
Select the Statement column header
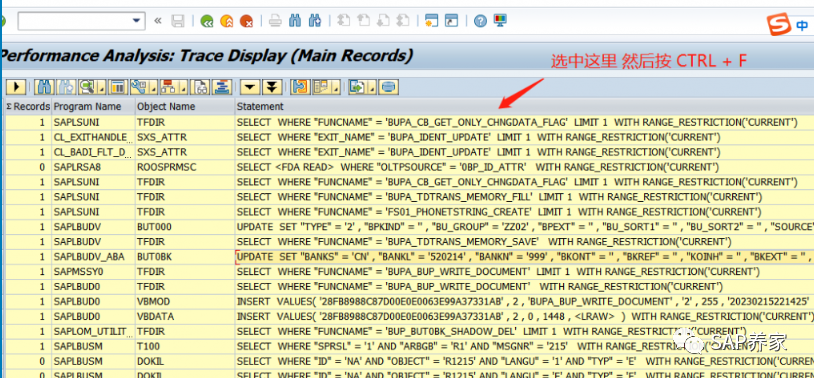tap(524, 106)
